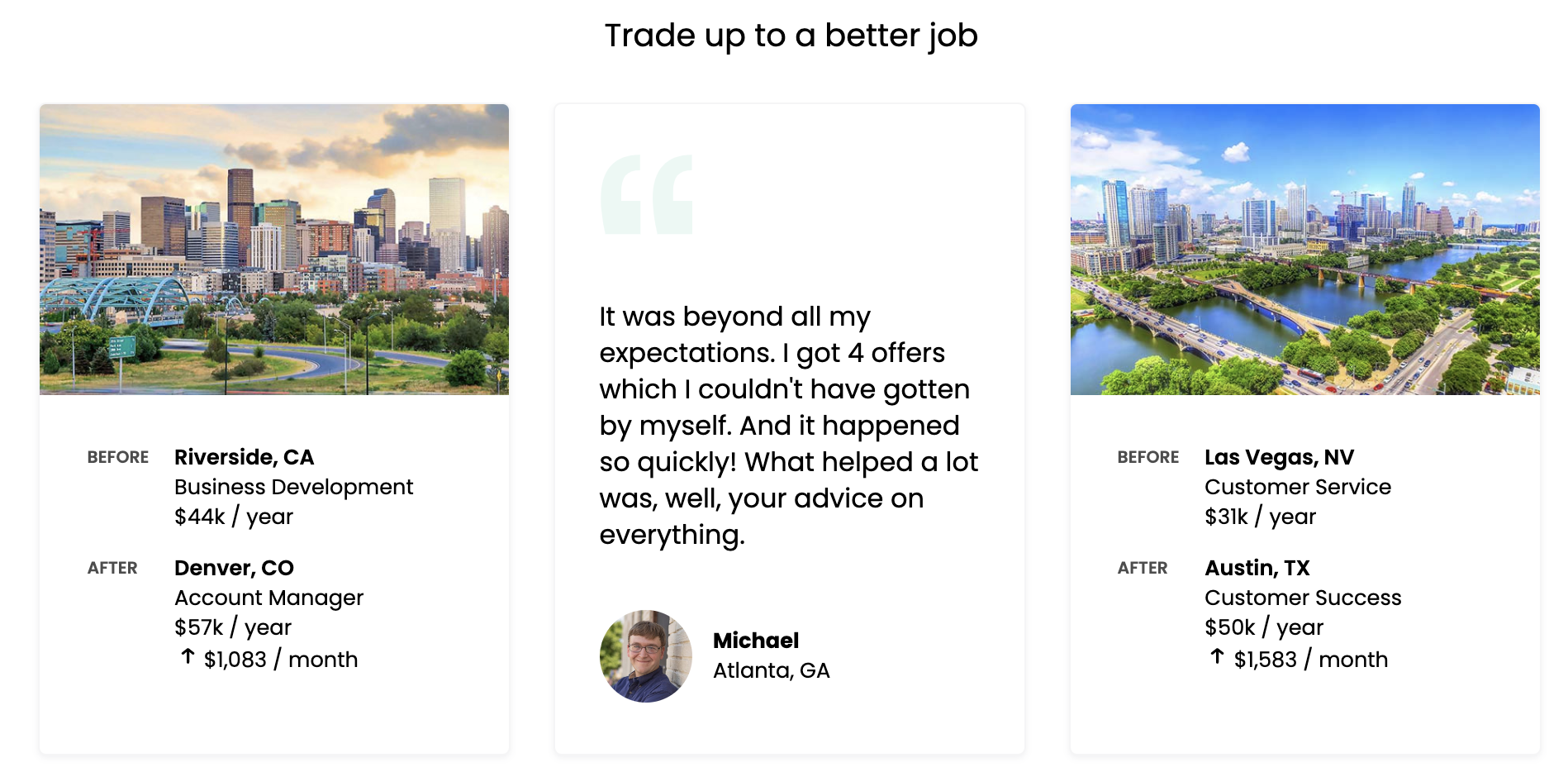Image resolution: width=1568 pixels, height=772 pixels.
Task: Click the Austin aerial skyline photo
Action: click(x=1304, y=249)
